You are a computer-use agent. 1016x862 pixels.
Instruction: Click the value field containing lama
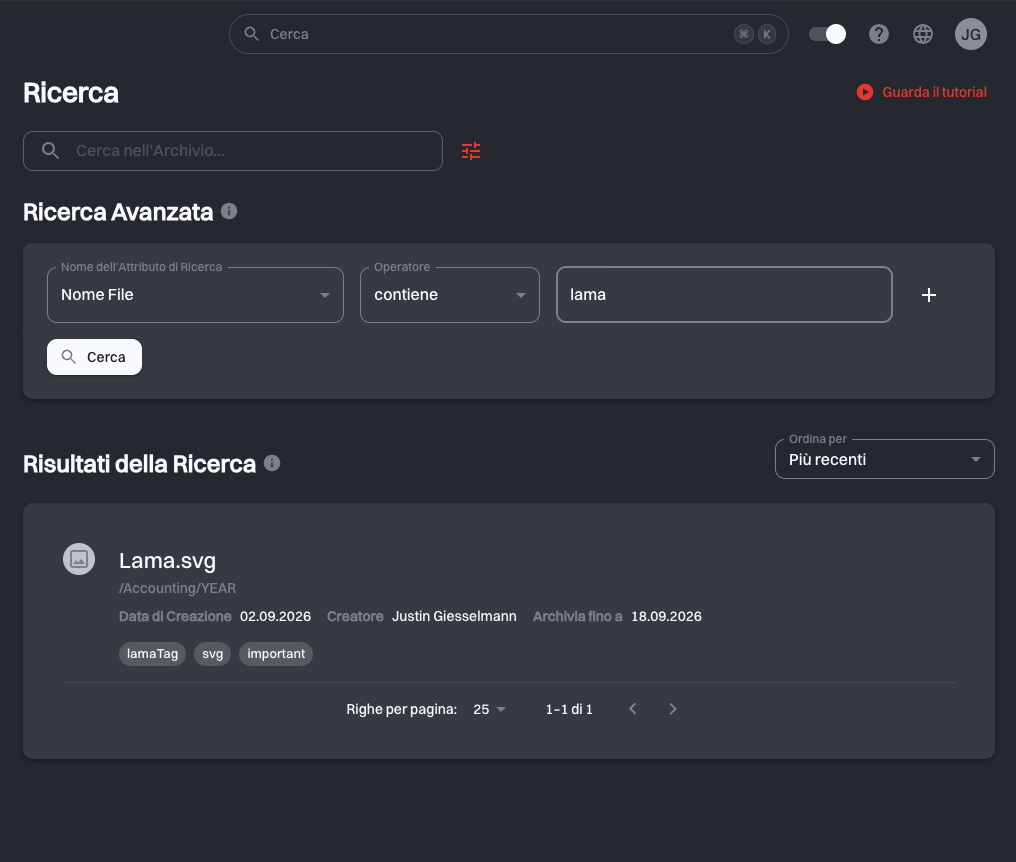724,295
